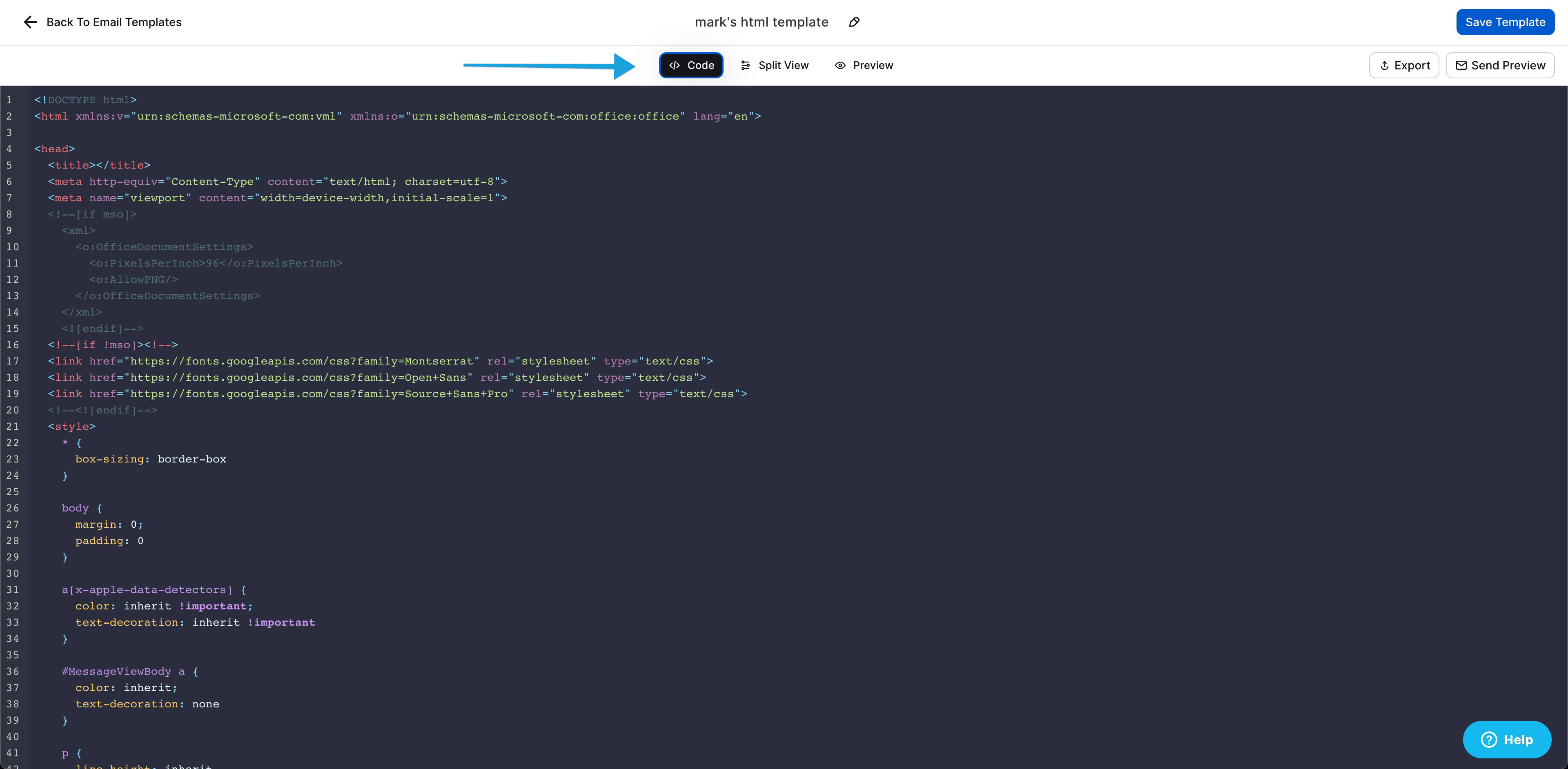Click the a[x-apple-data-detectors] selector line

pos(154,589)
